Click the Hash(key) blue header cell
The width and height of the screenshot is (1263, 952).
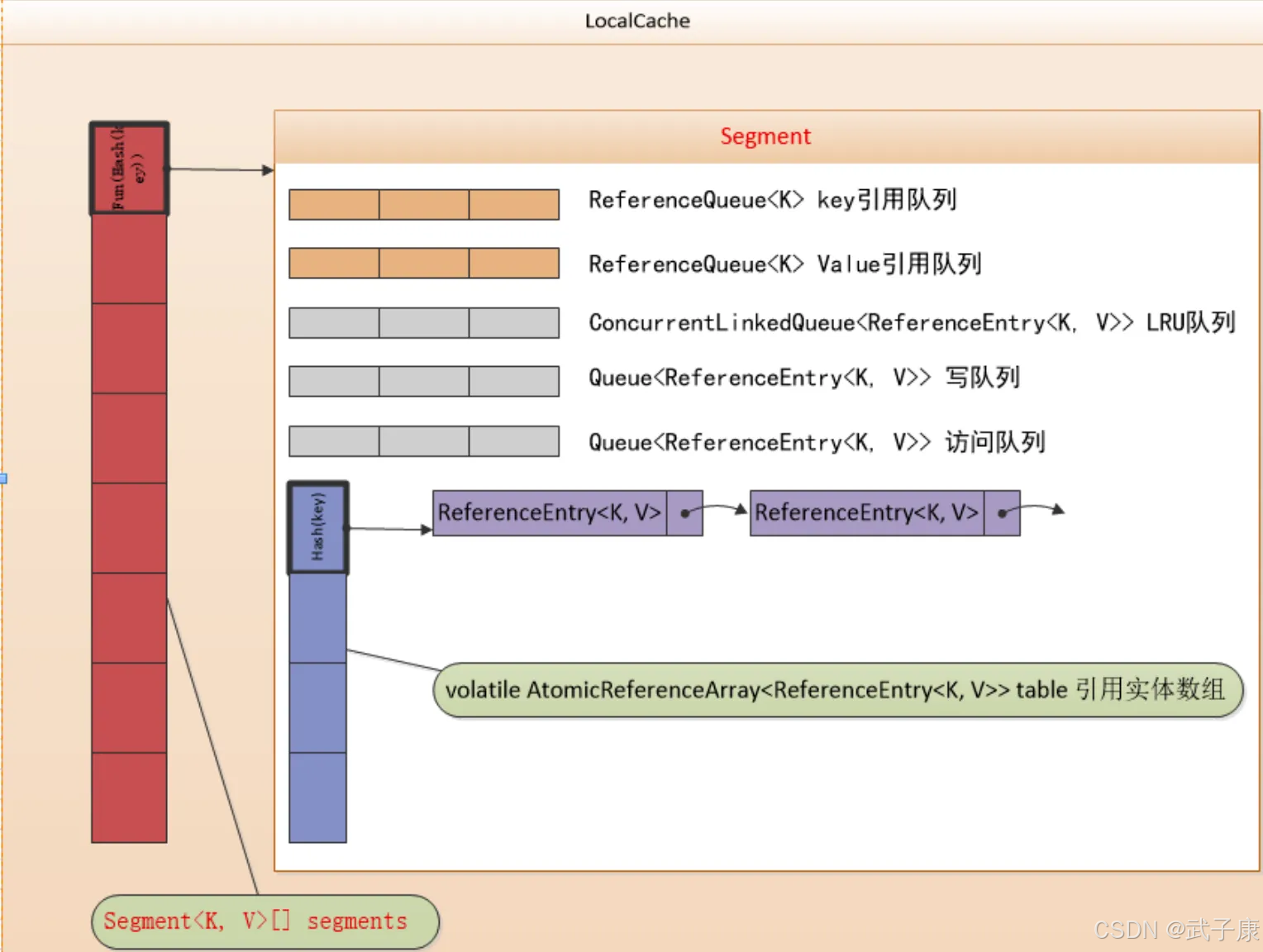pyautogui.click(x=317, y=526)
